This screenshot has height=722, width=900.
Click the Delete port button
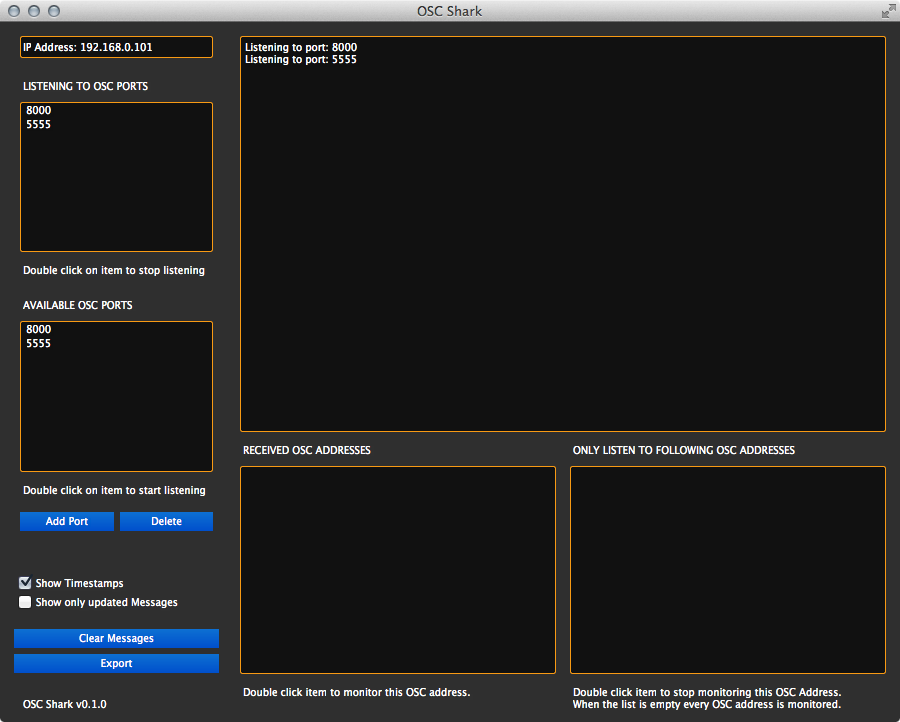(x=166, y=521)
